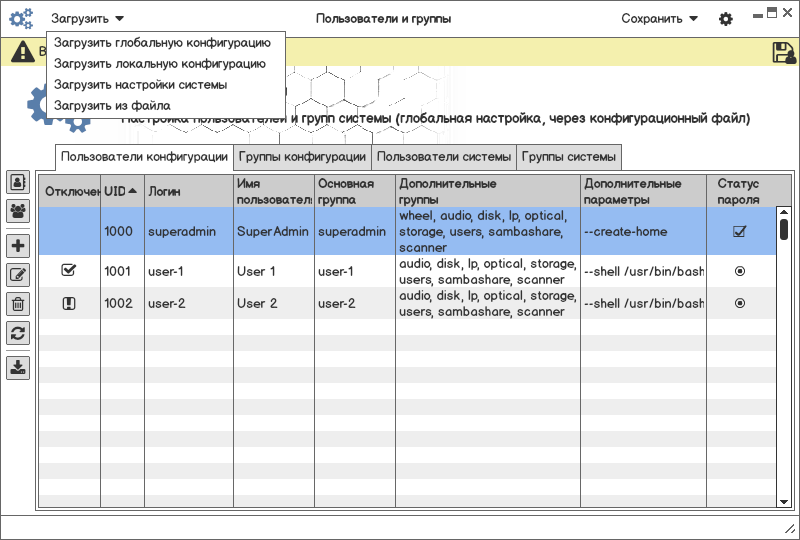
Task: Switch to Пользователи системы tab
Action: [x=444, y=157]
